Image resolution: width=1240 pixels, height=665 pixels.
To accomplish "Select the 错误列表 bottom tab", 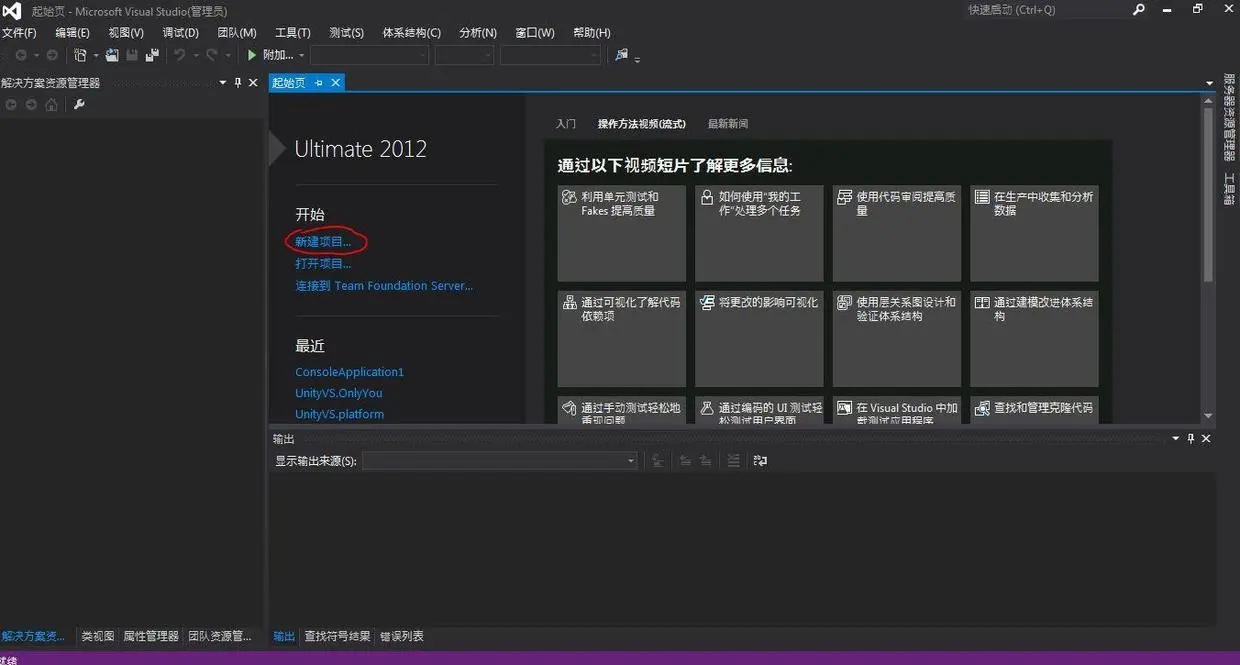I will [x=402, y=636].
